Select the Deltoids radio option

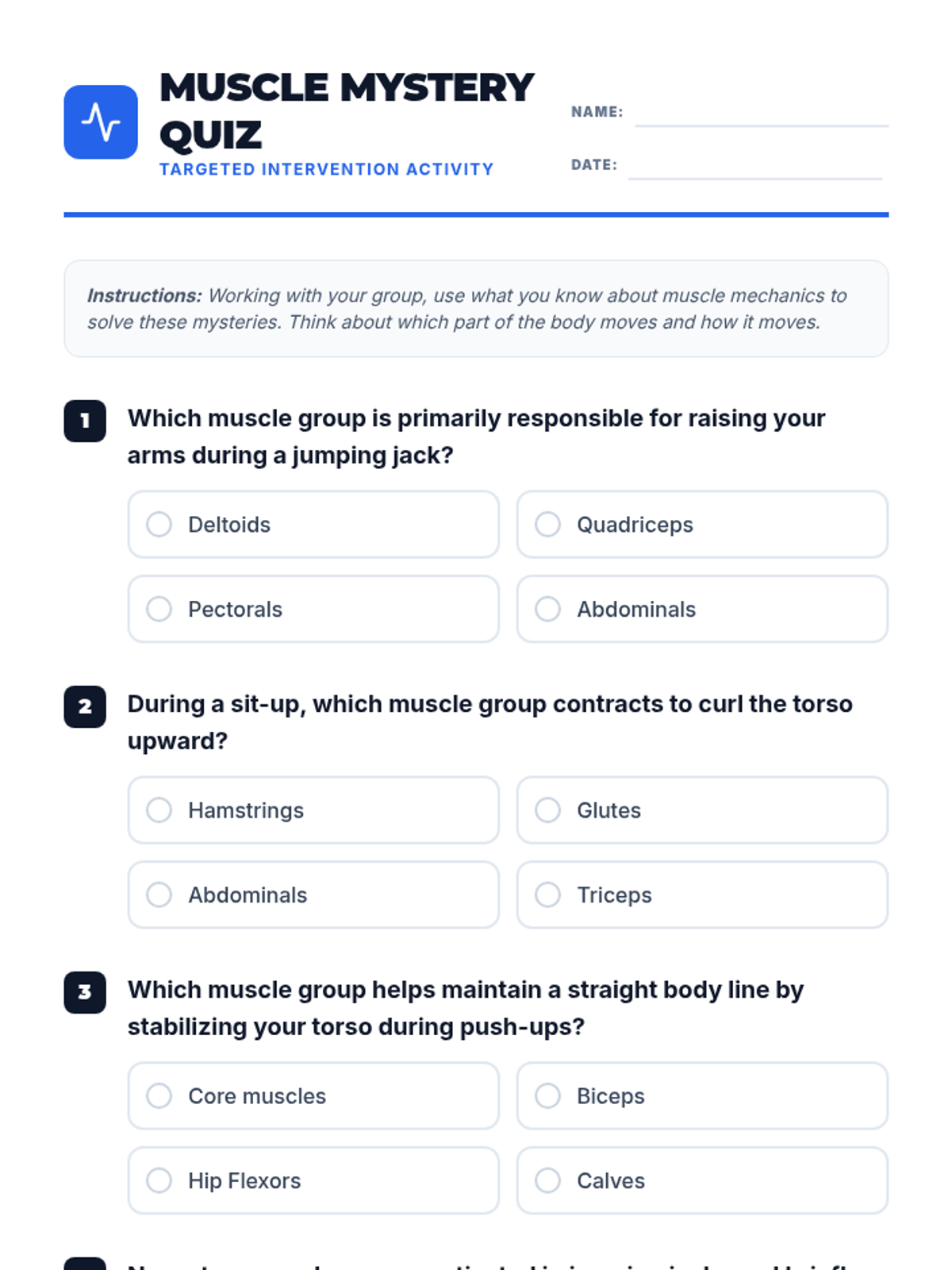(313, 525)
